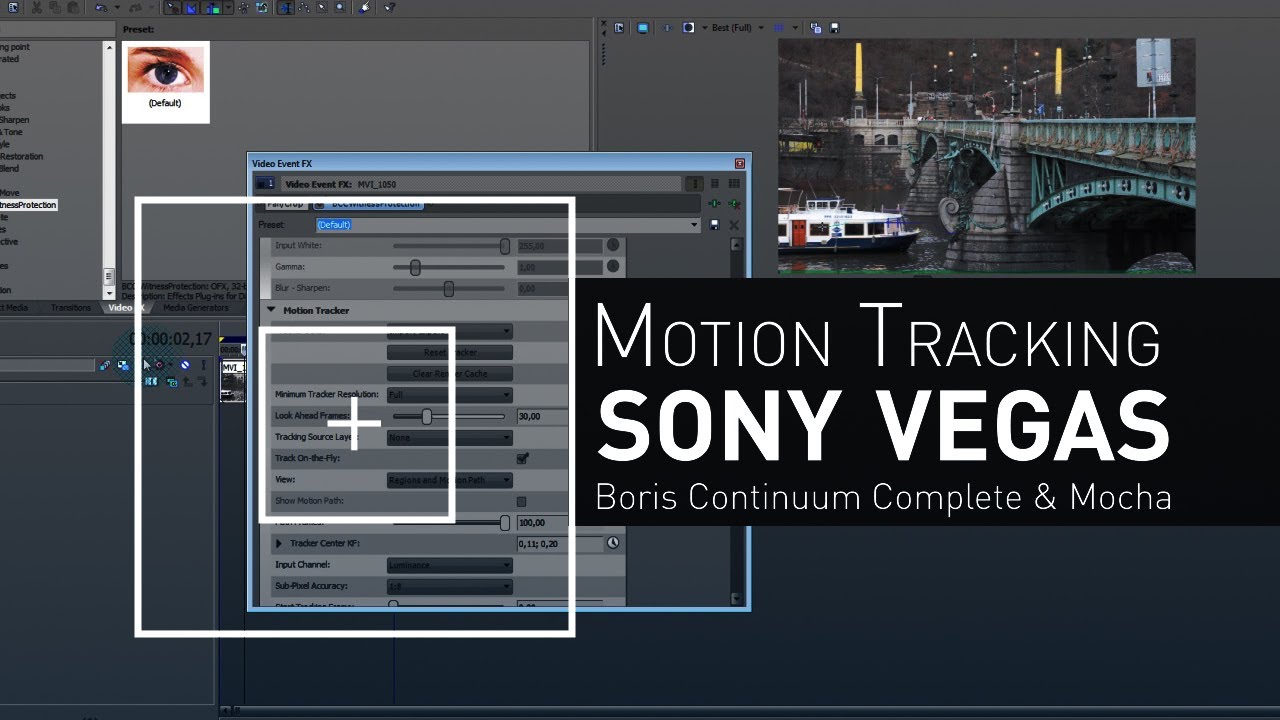This screenshot has height=720, width=1280.
Task: Switch to the Video FX tab
Action: pyautogui.click(x=127, y=308)
